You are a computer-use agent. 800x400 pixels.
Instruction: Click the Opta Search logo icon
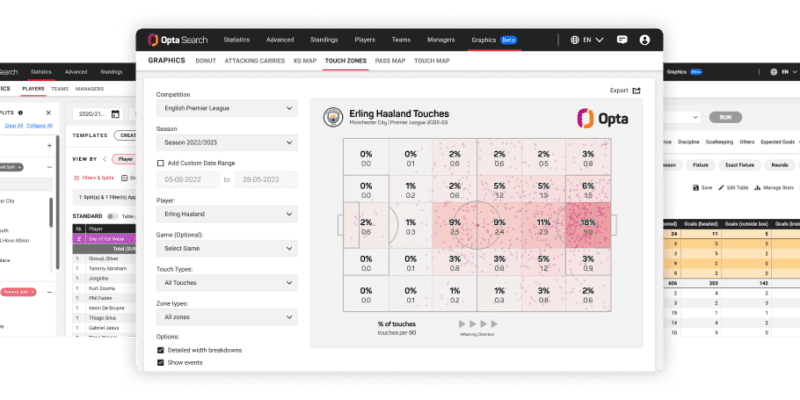[x=153, y=41]
